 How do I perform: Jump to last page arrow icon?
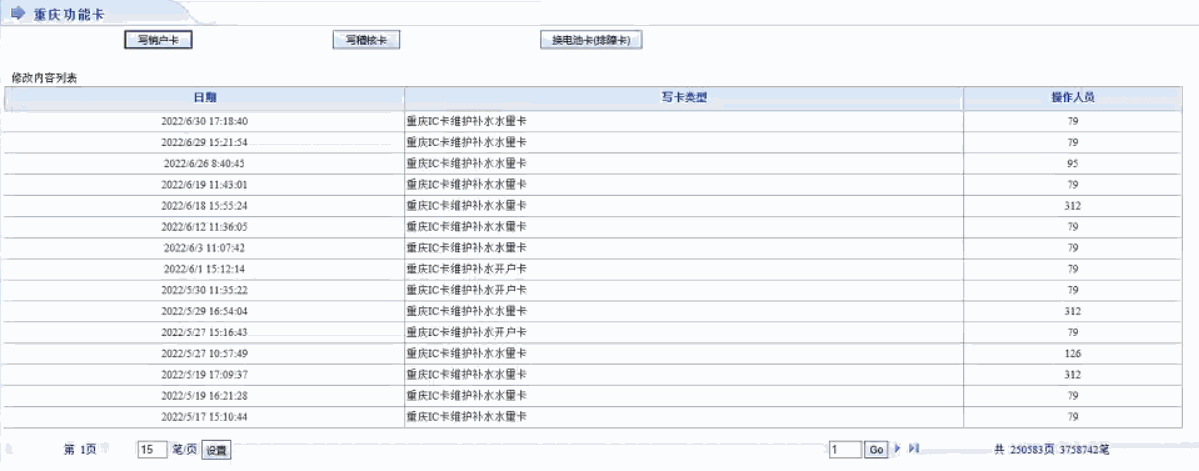tap(913, 450)
